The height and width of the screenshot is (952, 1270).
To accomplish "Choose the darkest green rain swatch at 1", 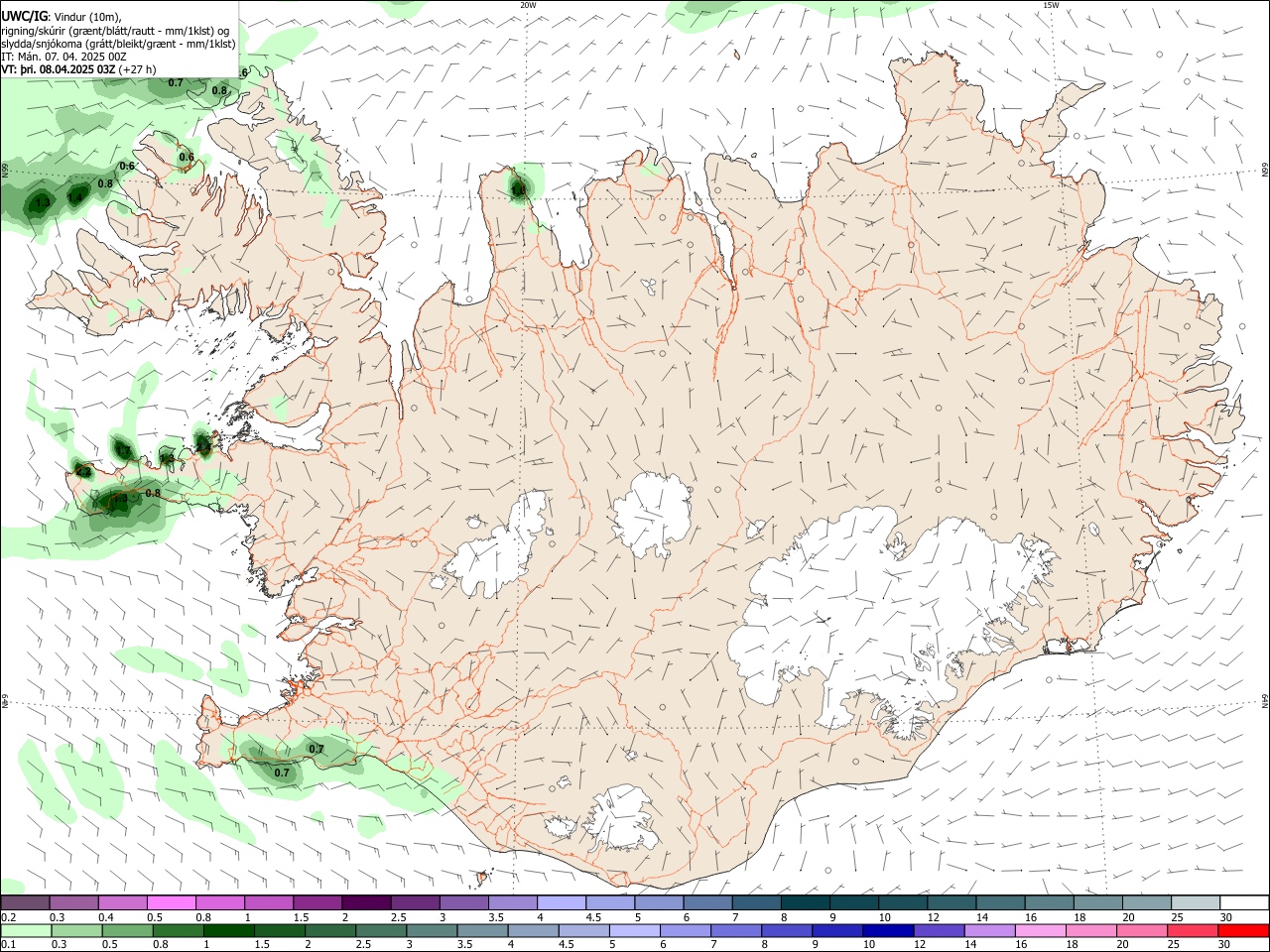I will pyautogui.click(x=229, y=930).
